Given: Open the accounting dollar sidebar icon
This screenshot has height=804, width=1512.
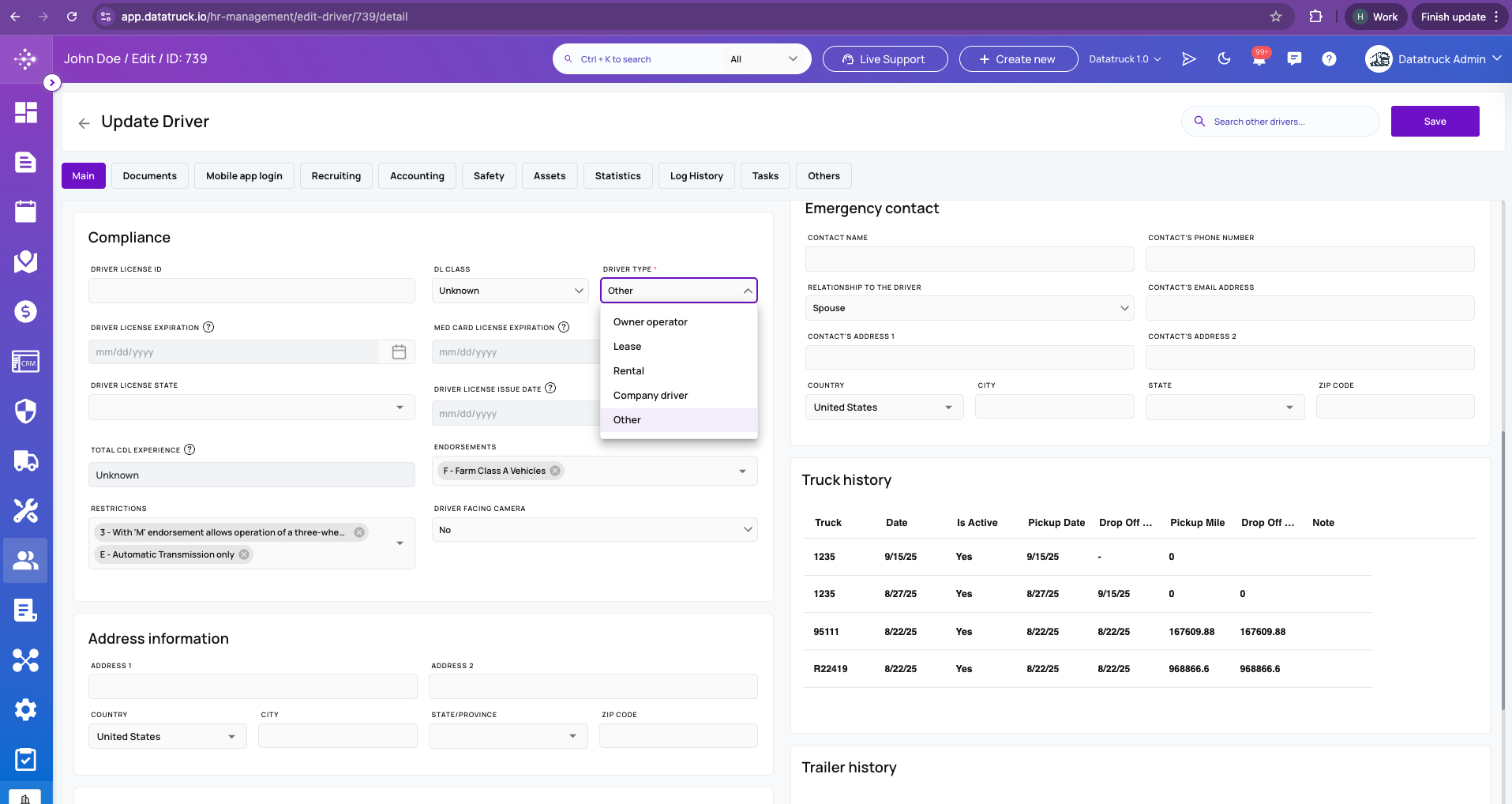Looking at the screenshot, I should click(26, 311).
